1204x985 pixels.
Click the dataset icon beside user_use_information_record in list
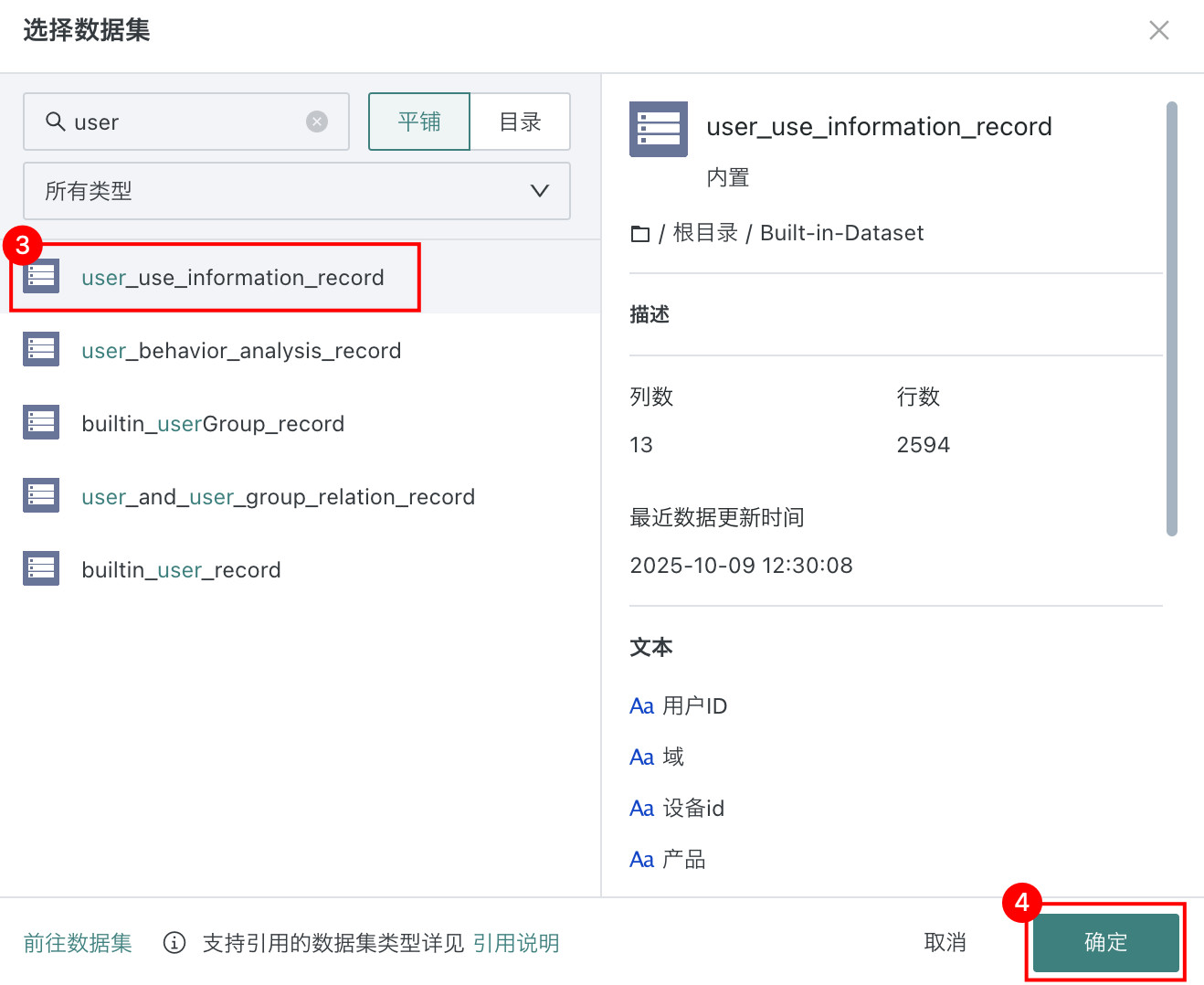pos(41,277)
